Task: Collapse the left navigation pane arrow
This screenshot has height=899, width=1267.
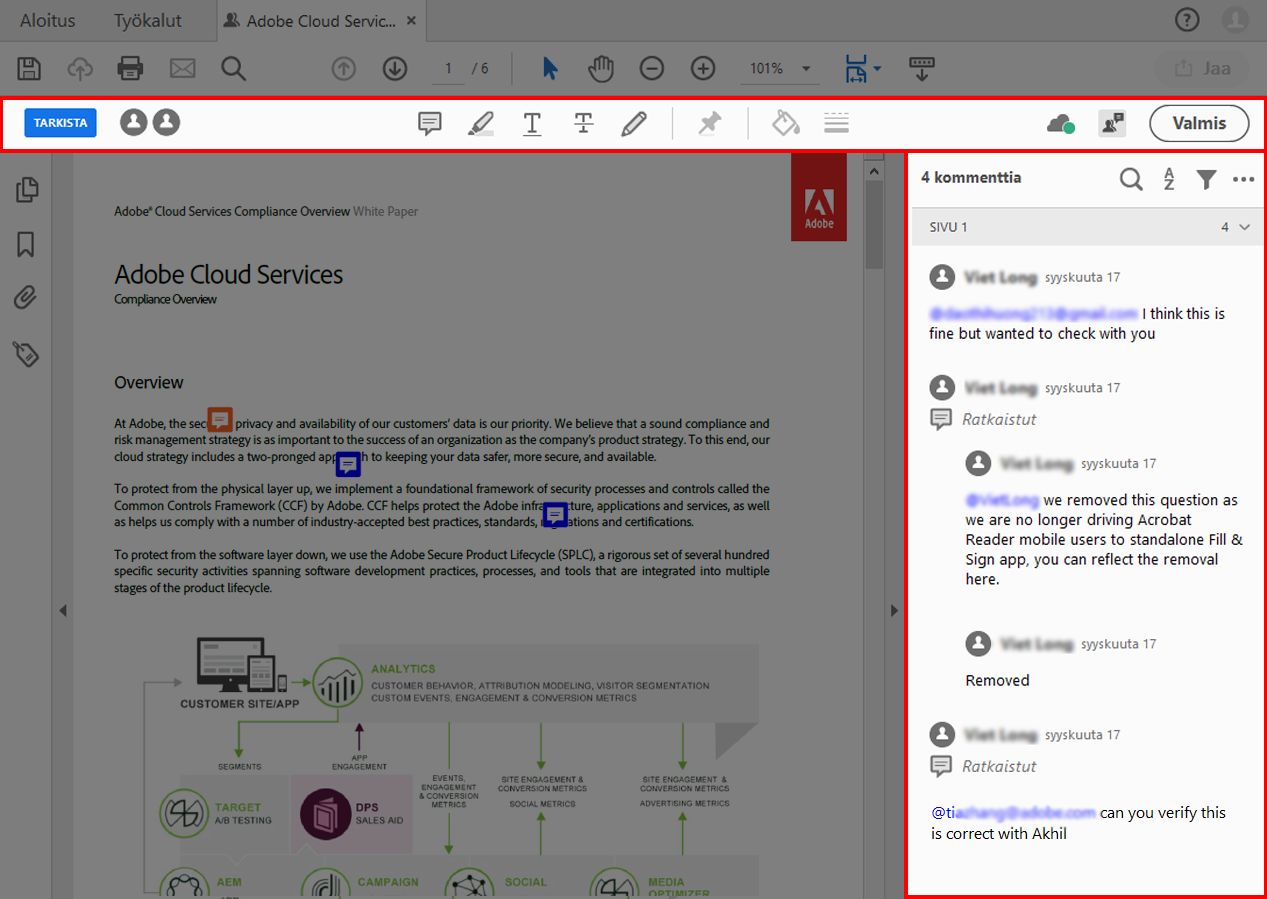Action: 62,610
